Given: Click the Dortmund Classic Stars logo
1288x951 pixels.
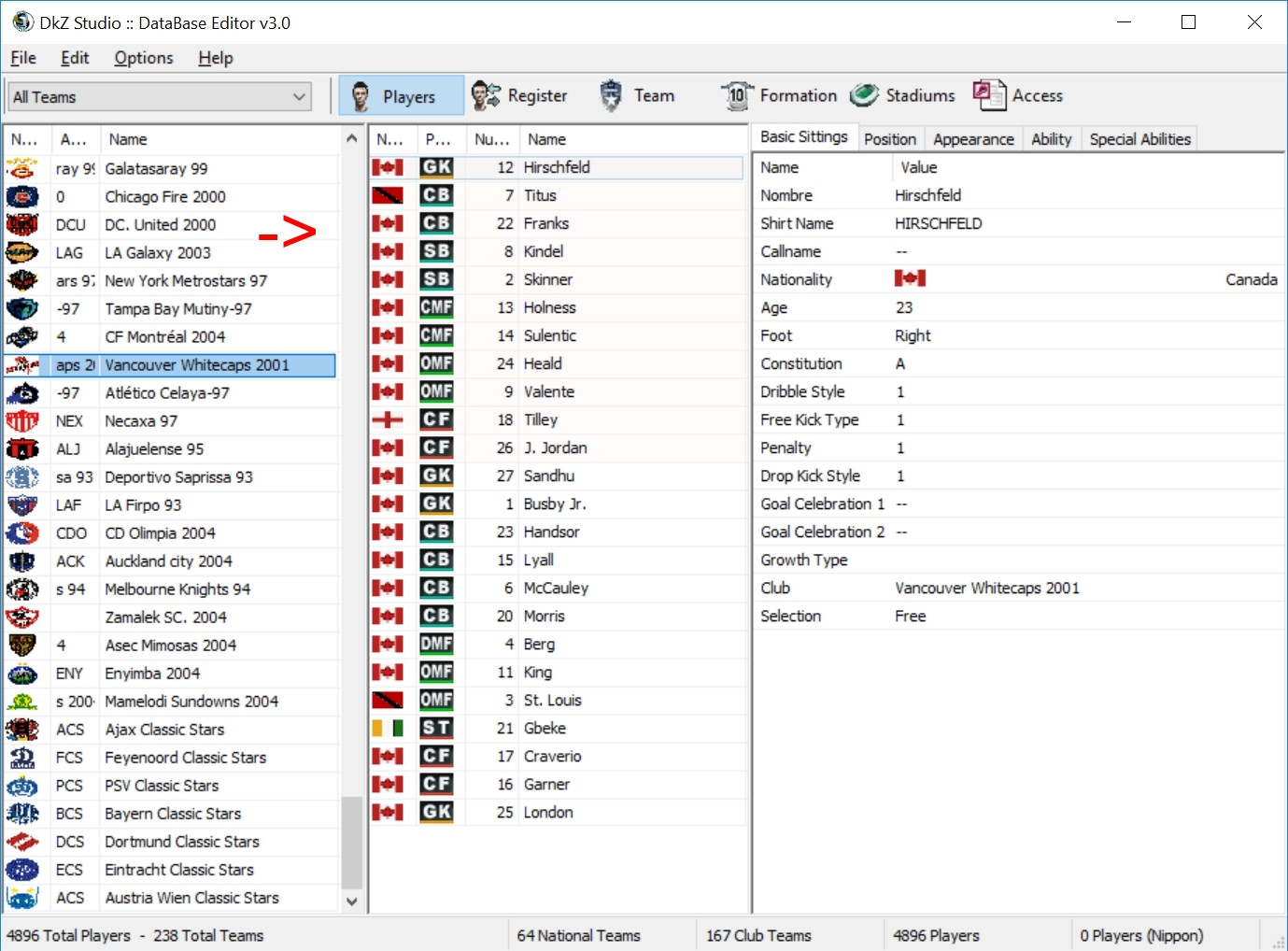Looking at the screenshot, I should click(x=22, y=841).
